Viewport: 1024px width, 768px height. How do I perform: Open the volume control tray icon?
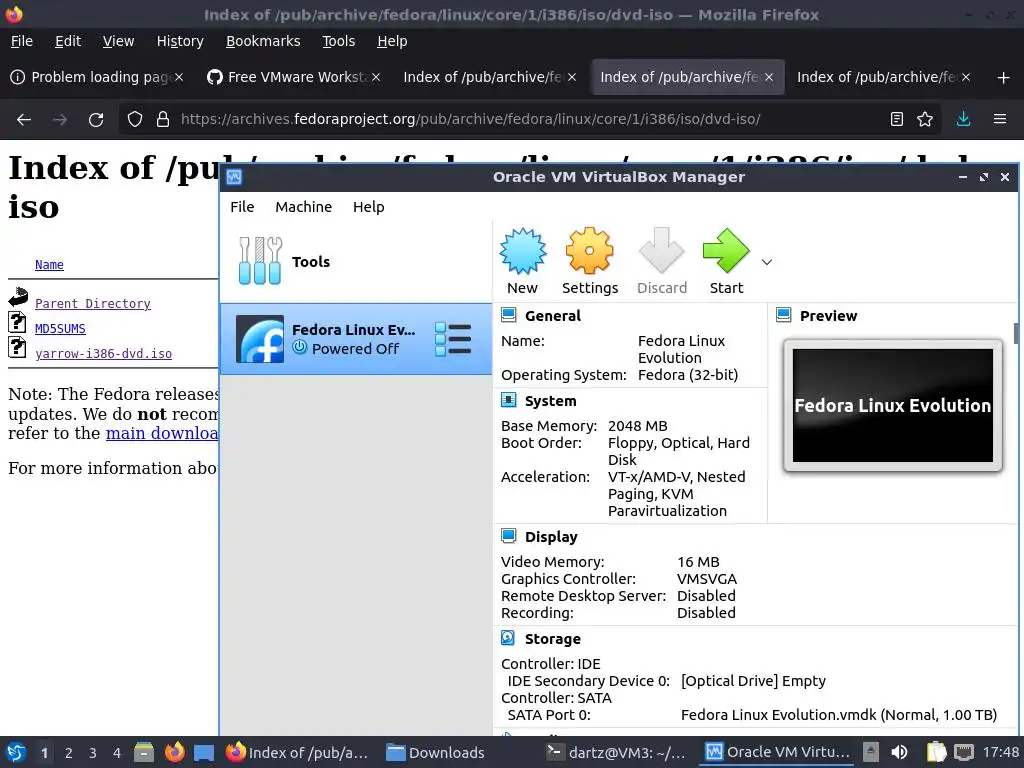pyautogui.click(x=899, y=752)
